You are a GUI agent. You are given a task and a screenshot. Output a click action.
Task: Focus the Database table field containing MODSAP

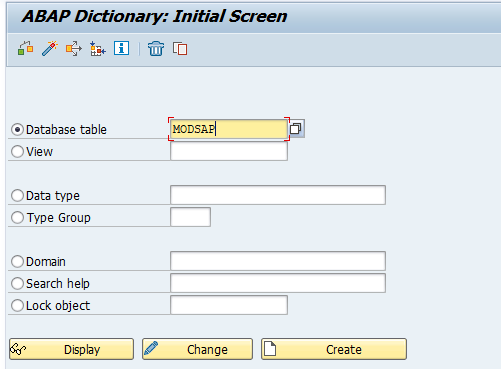229,129
